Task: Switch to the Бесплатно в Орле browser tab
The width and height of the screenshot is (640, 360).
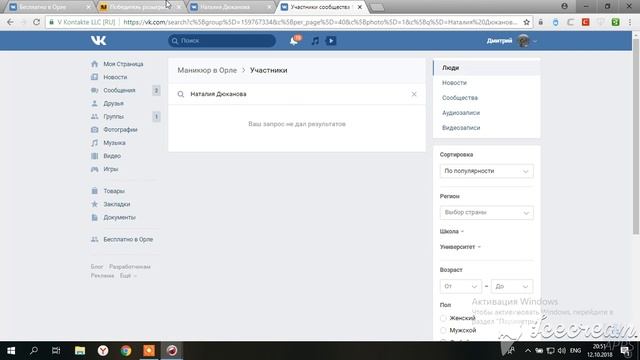Action: (x=49, y=7)
